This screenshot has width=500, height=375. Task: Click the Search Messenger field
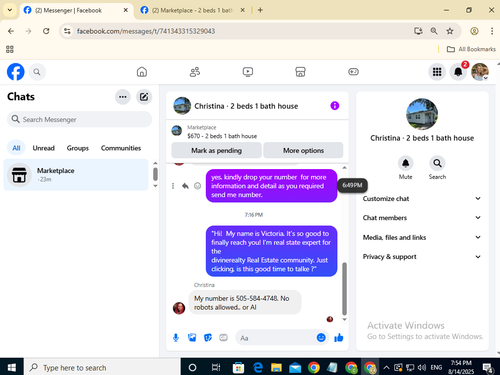79,119
